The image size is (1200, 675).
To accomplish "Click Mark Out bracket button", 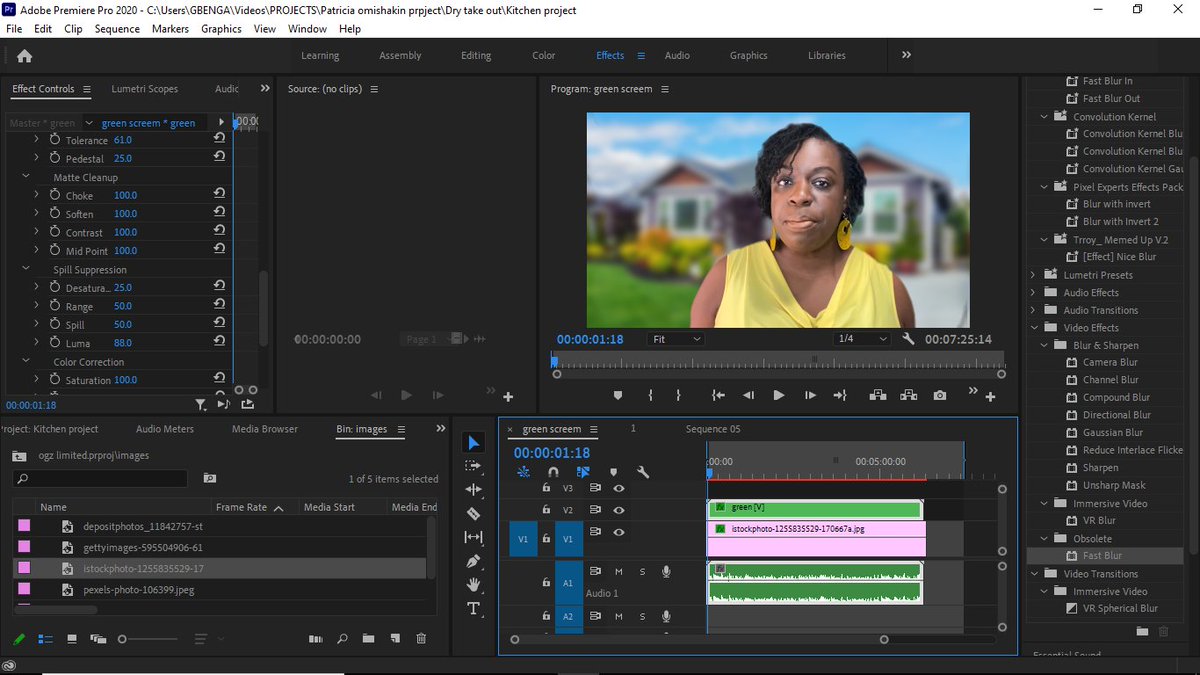I will (x=679, y=396).
